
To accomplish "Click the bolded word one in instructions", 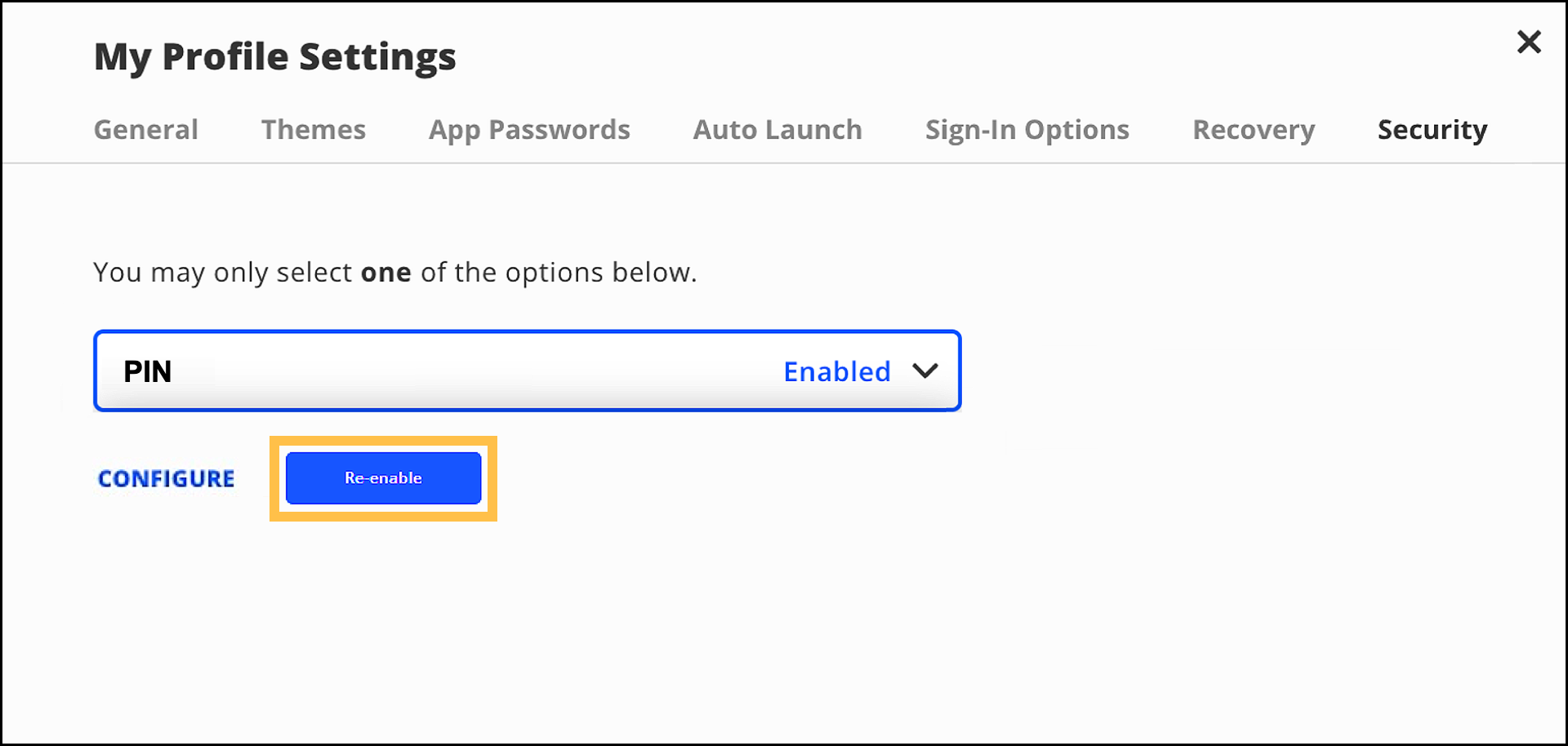I will [385, 273].
